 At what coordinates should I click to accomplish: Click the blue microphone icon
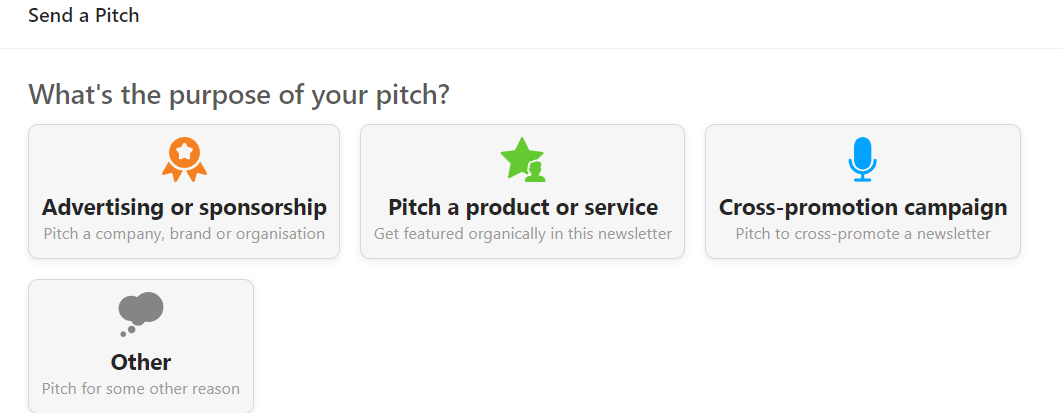click(862, 160)
